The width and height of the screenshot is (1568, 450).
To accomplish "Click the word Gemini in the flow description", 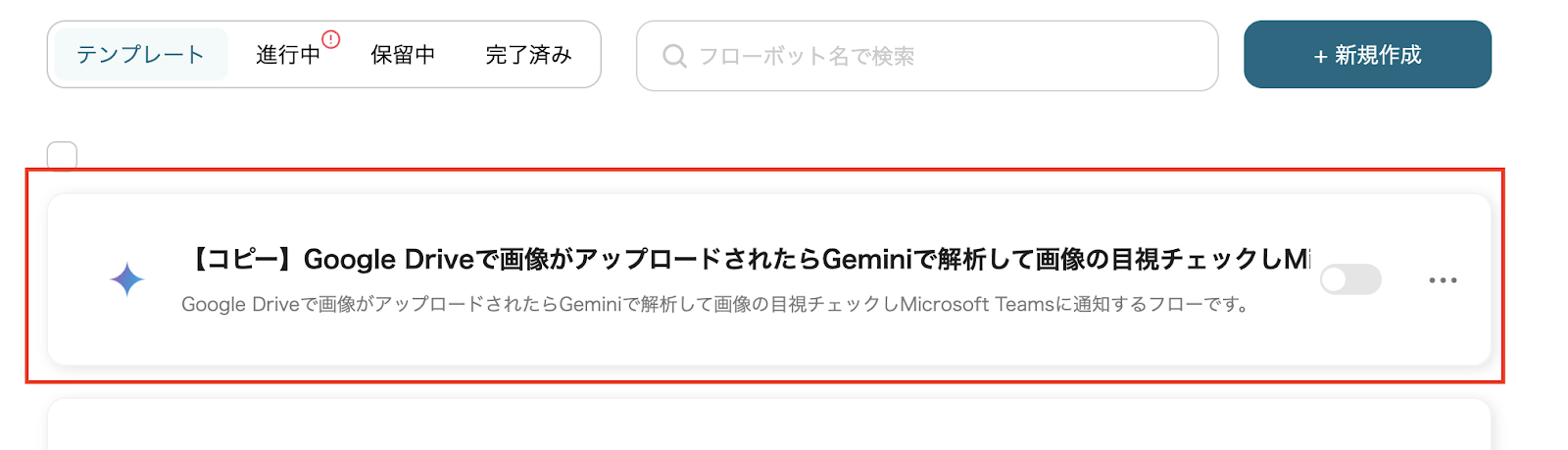I will pyautogui.click(x=590, y=305).
